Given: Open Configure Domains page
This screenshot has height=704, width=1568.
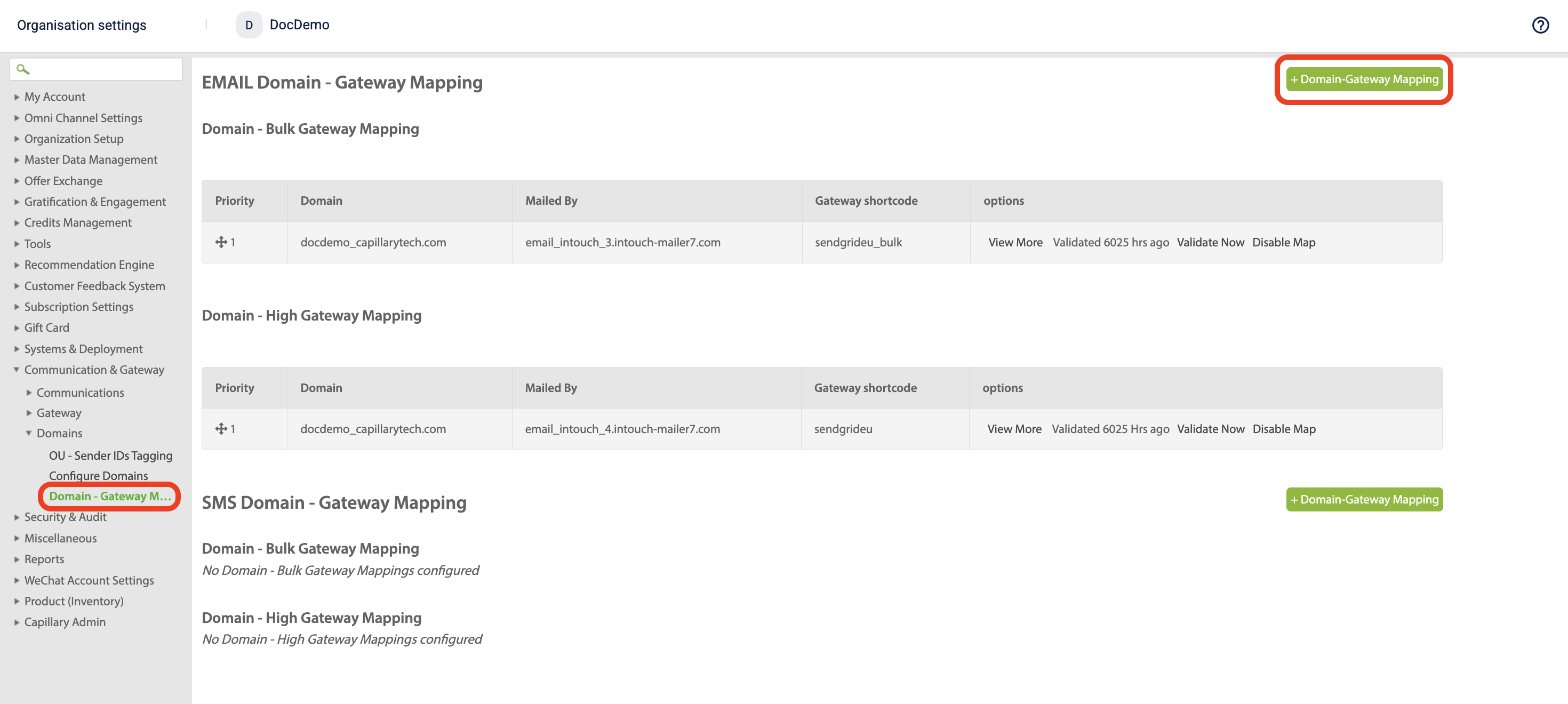Looking at the screenshot, I should point(98,476).
